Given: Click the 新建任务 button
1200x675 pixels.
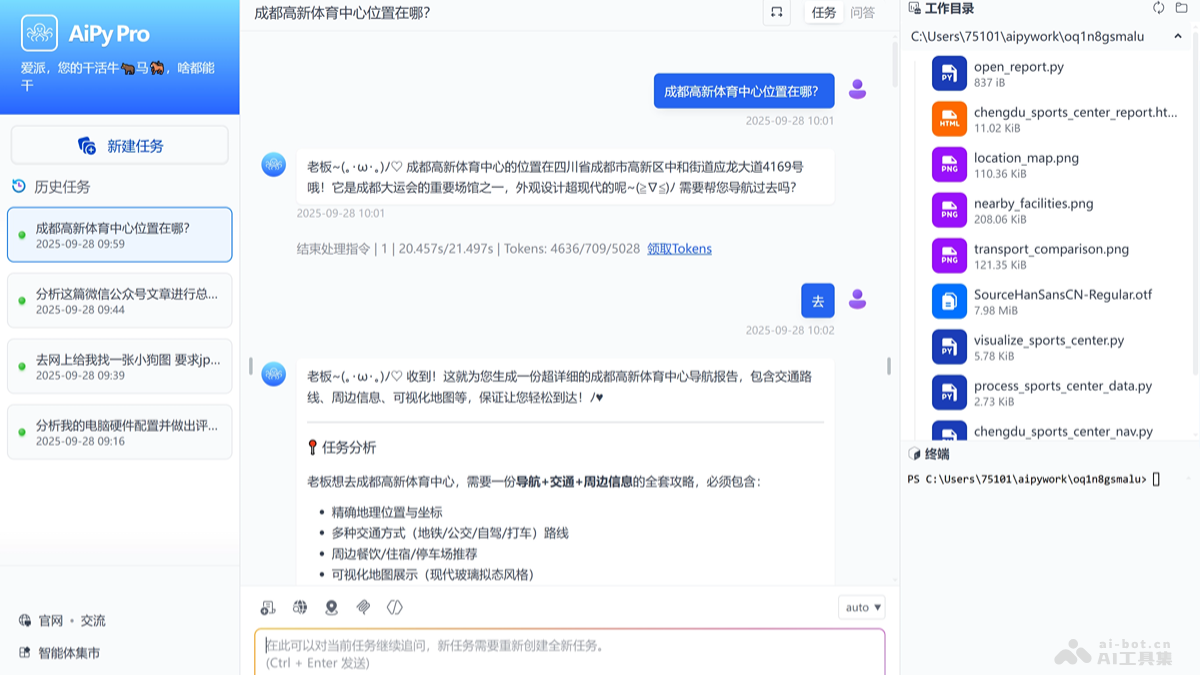Looking at the screenshot, I should 119,145.
